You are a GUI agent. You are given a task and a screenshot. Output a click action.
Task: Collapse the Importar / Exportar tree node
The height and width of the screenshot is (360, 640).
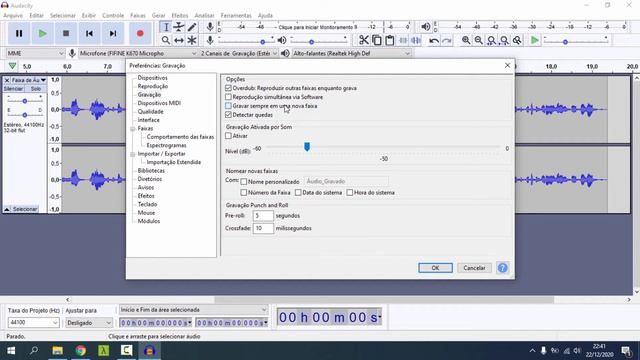click(x=133, y=154)
